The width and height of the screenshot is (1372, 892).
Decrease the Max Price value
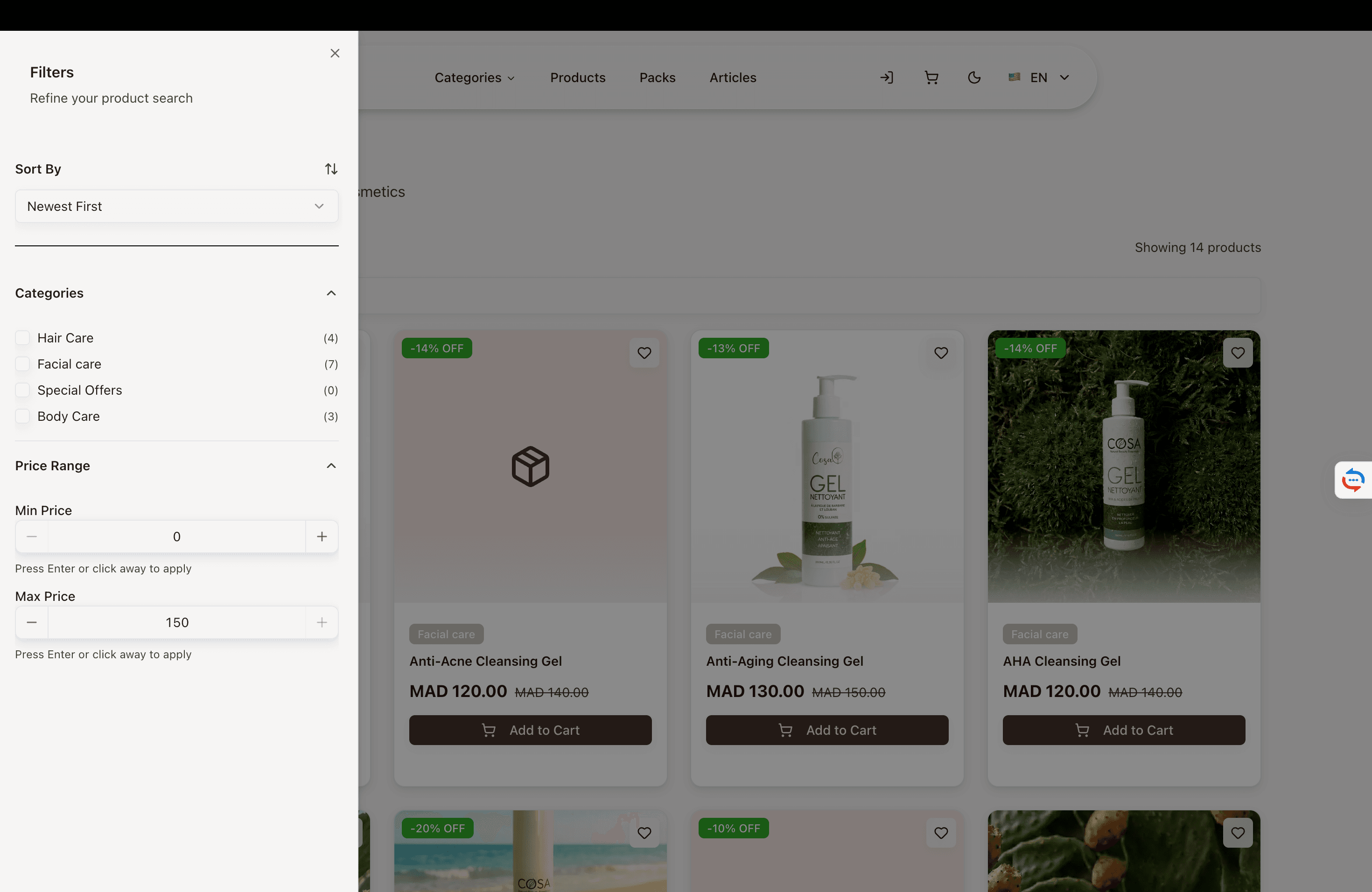pos(32,622)
